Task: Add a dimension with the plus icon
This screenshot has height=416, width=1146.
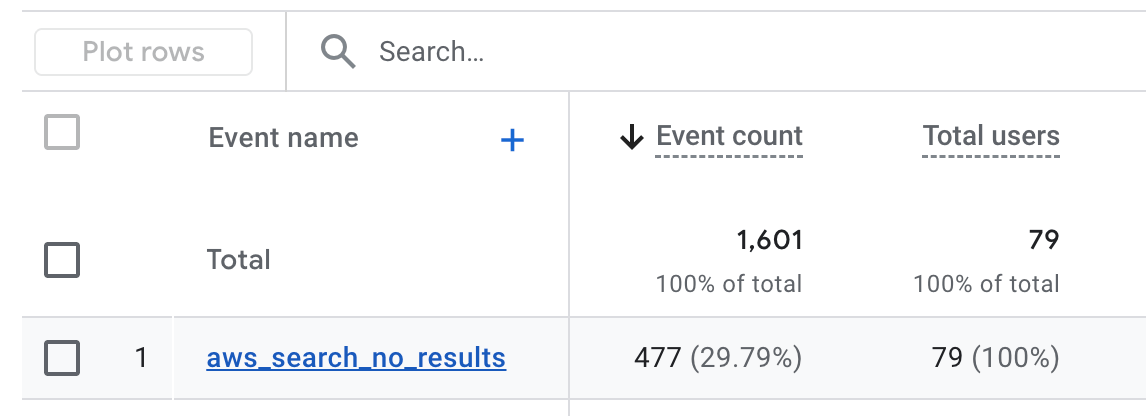Action: tap(512, 140)
